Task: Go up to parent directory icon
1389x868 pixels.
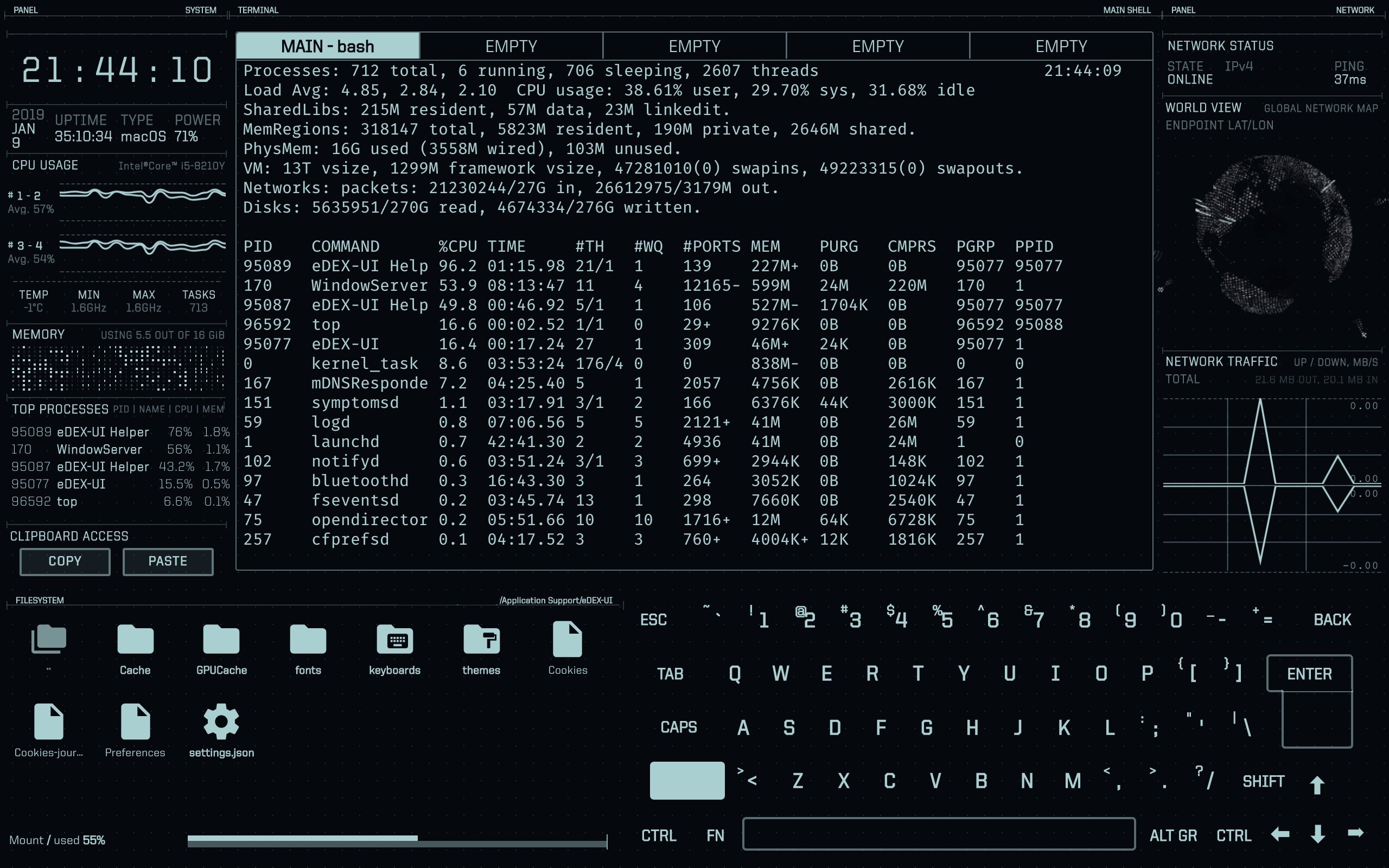Action: [x=49, y=640]
